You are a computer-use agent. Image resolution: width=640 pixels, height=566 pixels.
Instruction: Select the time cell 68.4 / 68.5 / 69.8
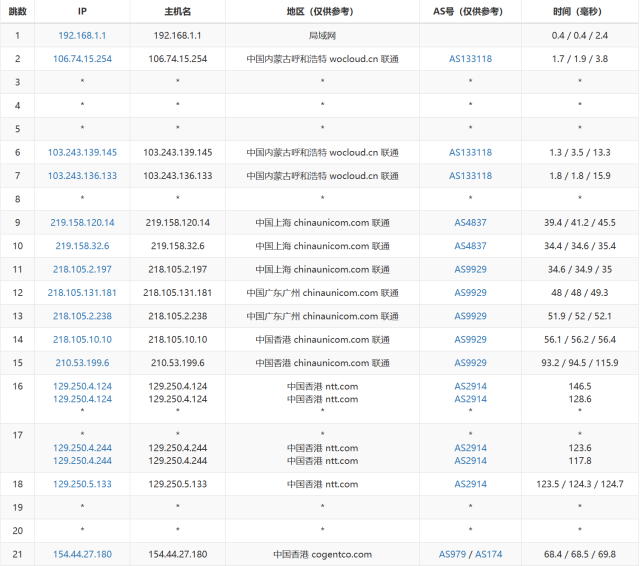580,554
